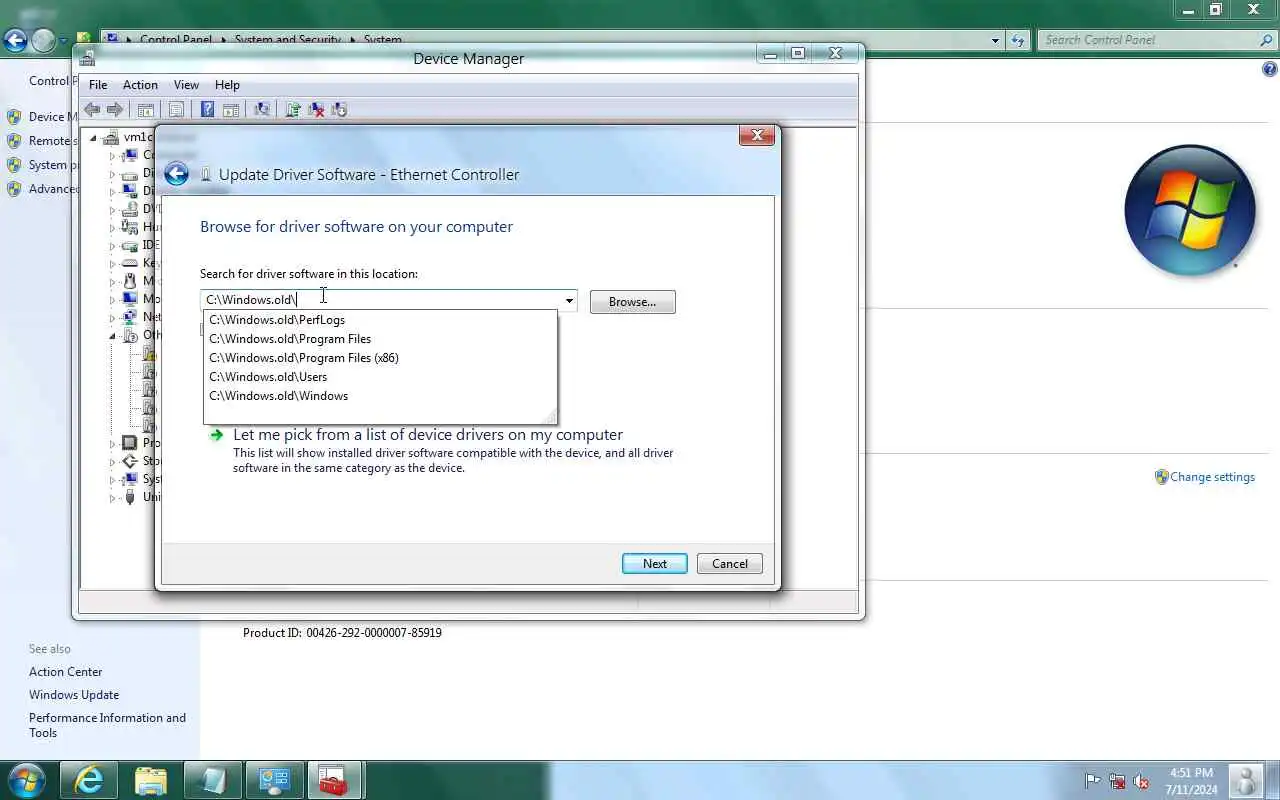Select the C:\Windows.old\Program Files suggestion
The height and width of the screenshot is (800, 1280).
pyautogui.click(x=380, y=339)
